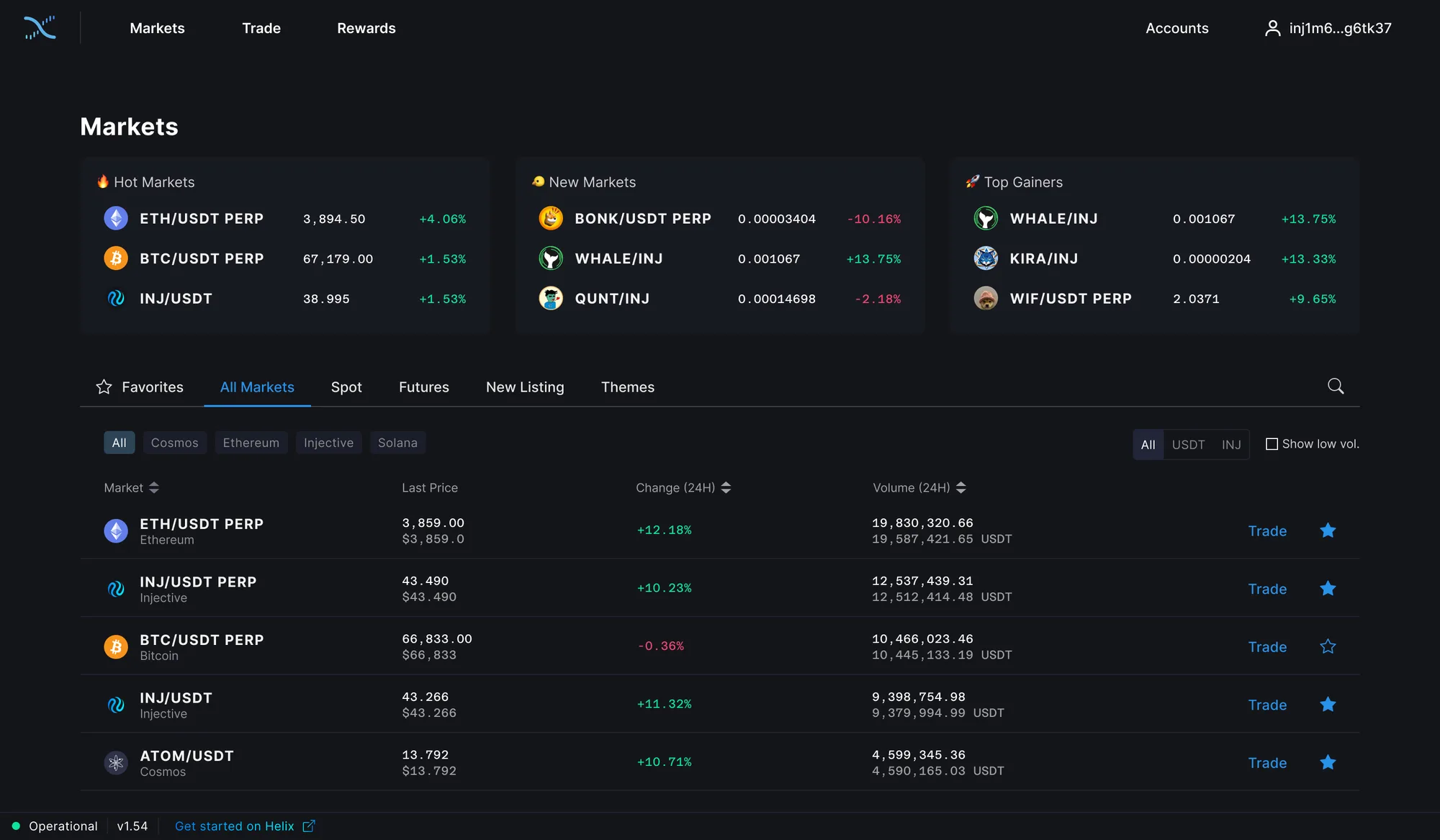Select the USDT quote filter

[1188, 445]
